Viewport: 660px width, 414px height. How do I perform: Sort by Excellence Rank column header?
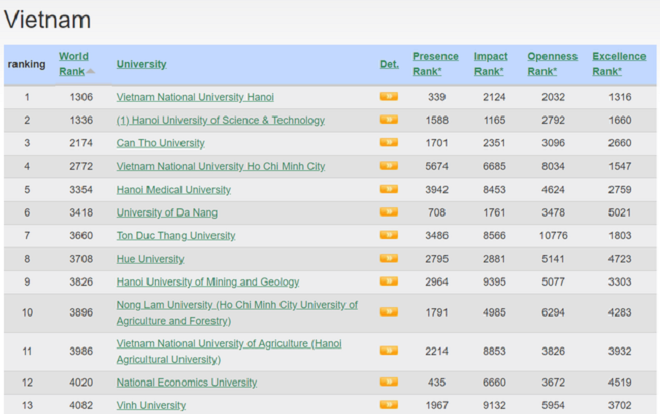click(x=618, y=63)
